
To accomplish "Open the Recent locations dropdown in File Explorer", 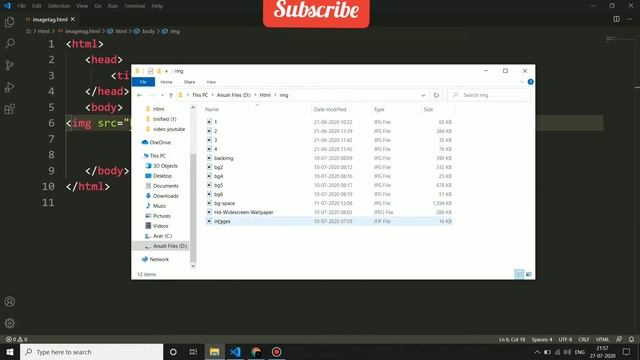I will pyautogui.click(x=162, y=95).
